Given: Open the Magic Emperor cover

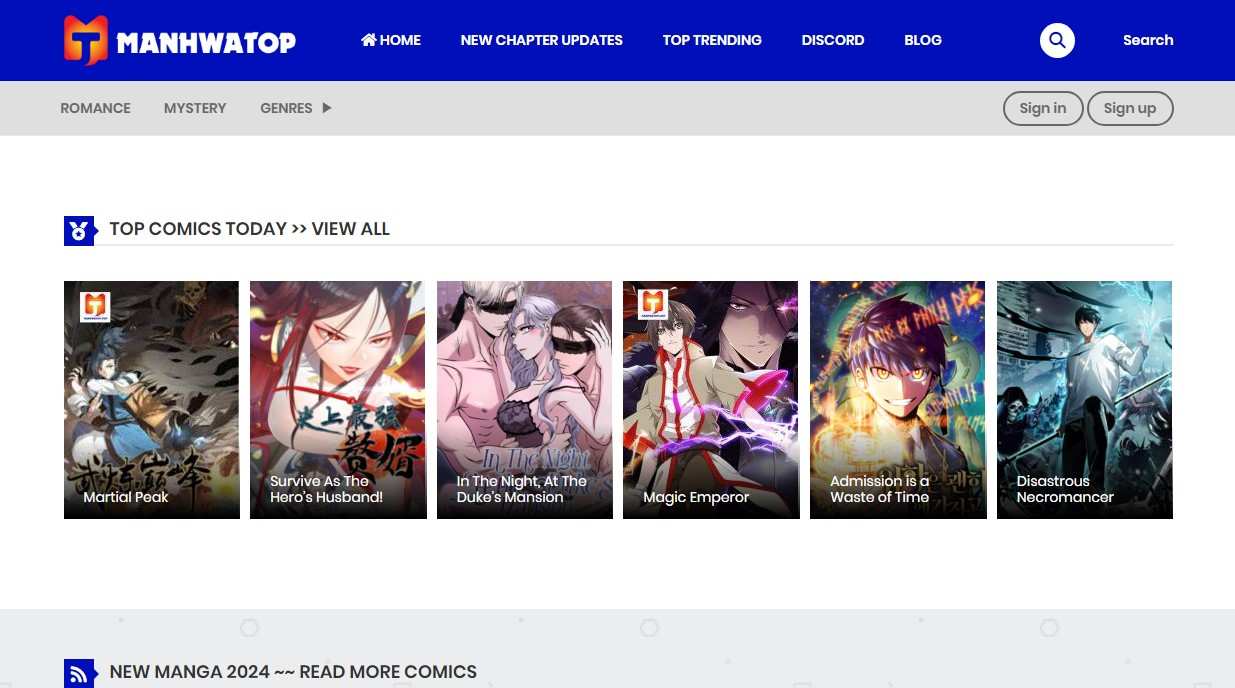Looking at the screenshot, I should 711,400.
